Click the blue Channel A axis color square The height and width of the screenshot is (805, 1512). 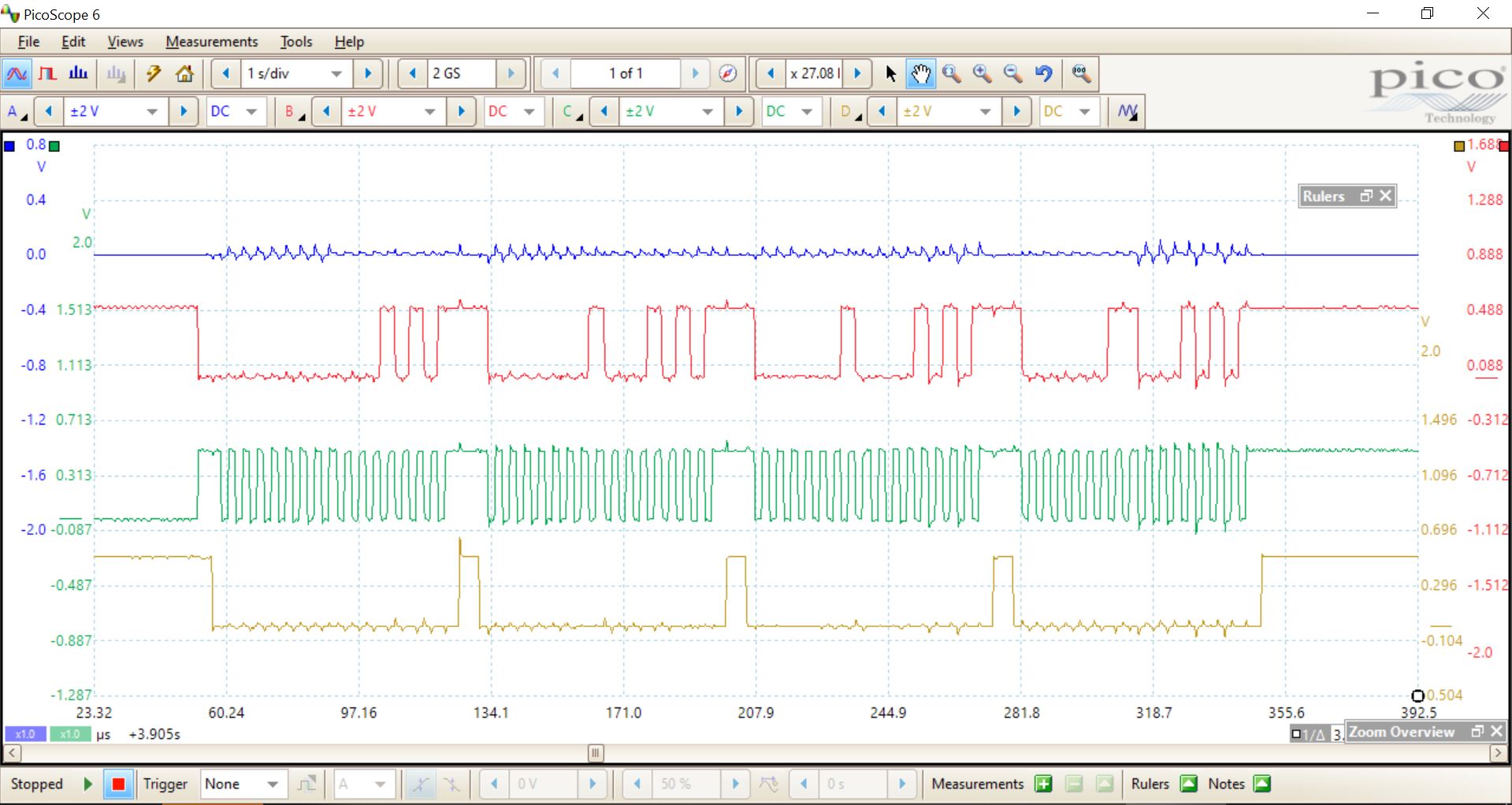[9, 146]
